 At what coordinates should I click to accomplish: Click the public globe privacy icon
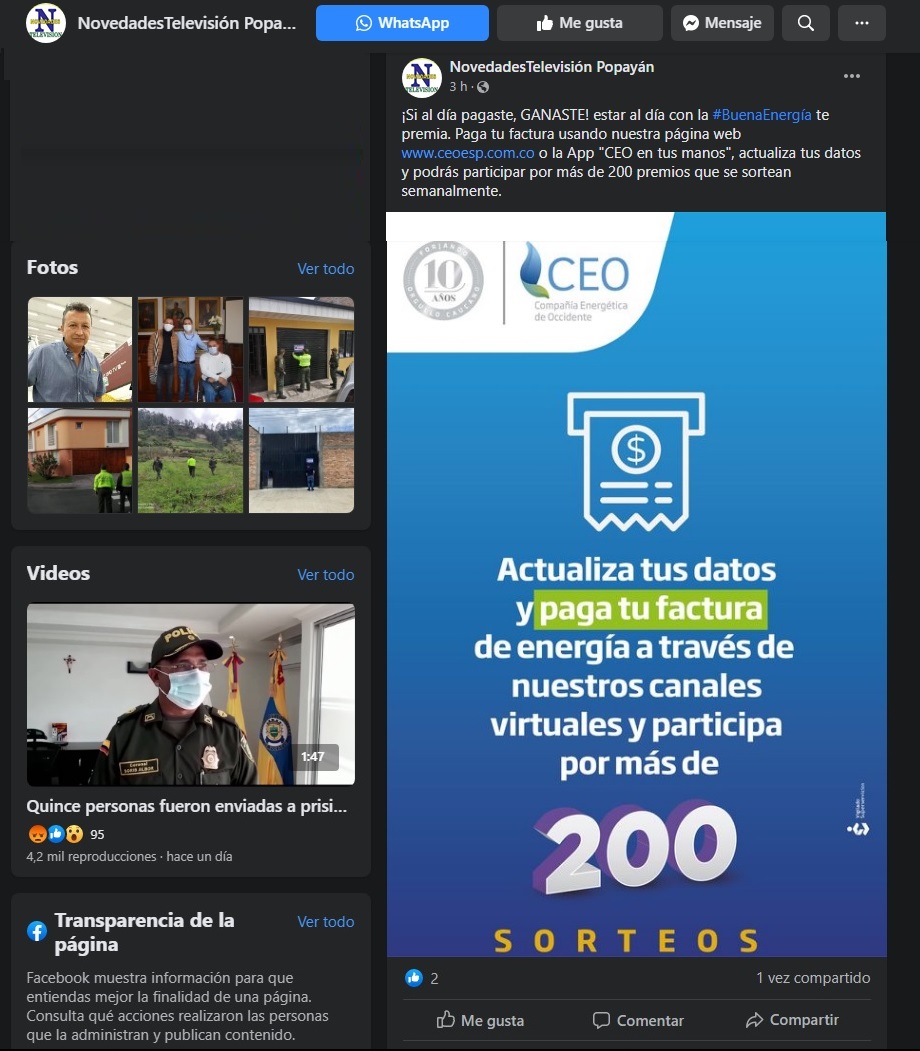tap(482, 86)
